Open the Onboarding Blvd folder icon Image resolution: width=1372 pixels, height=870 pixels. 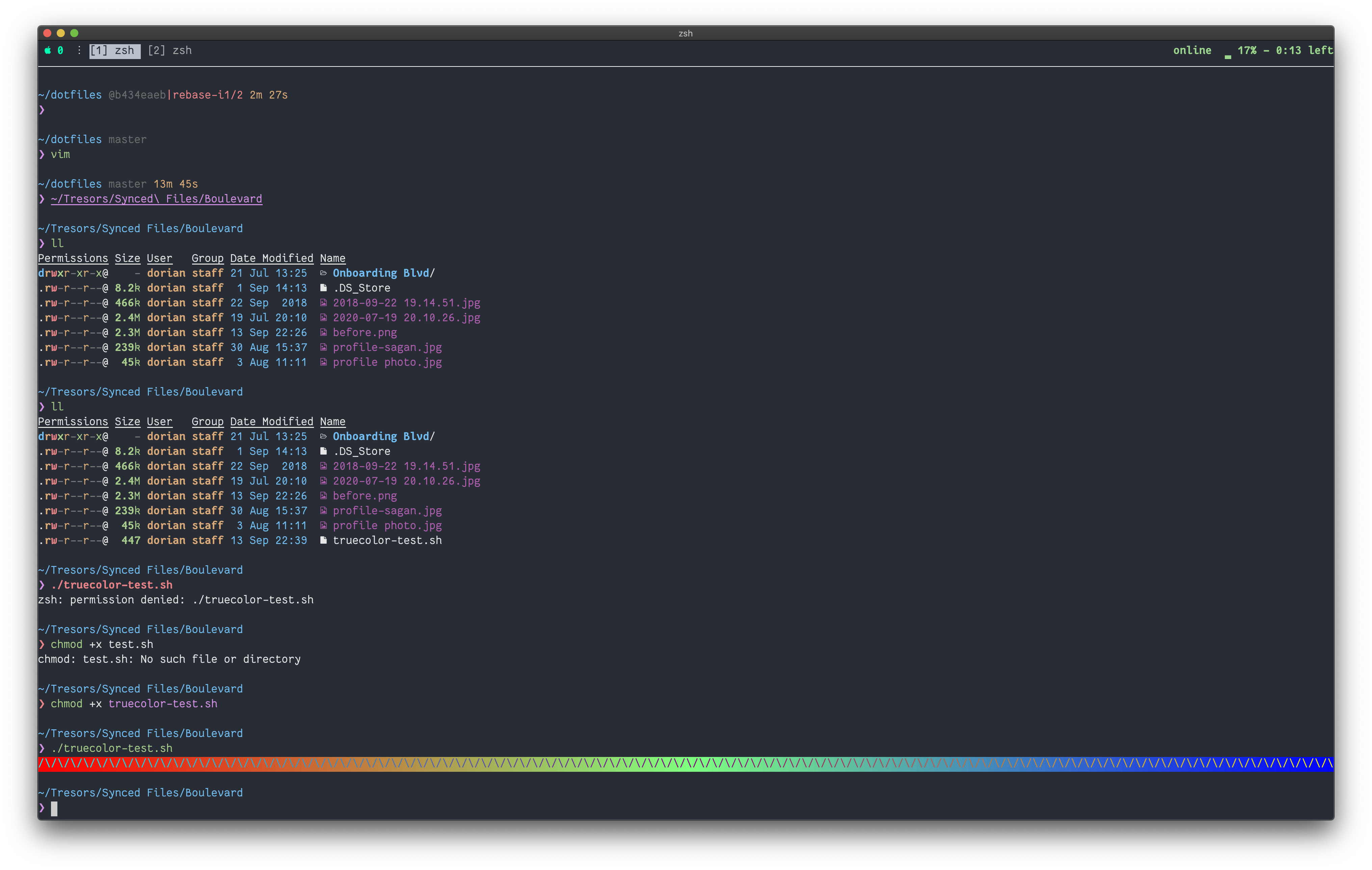[x=324, y=273]
